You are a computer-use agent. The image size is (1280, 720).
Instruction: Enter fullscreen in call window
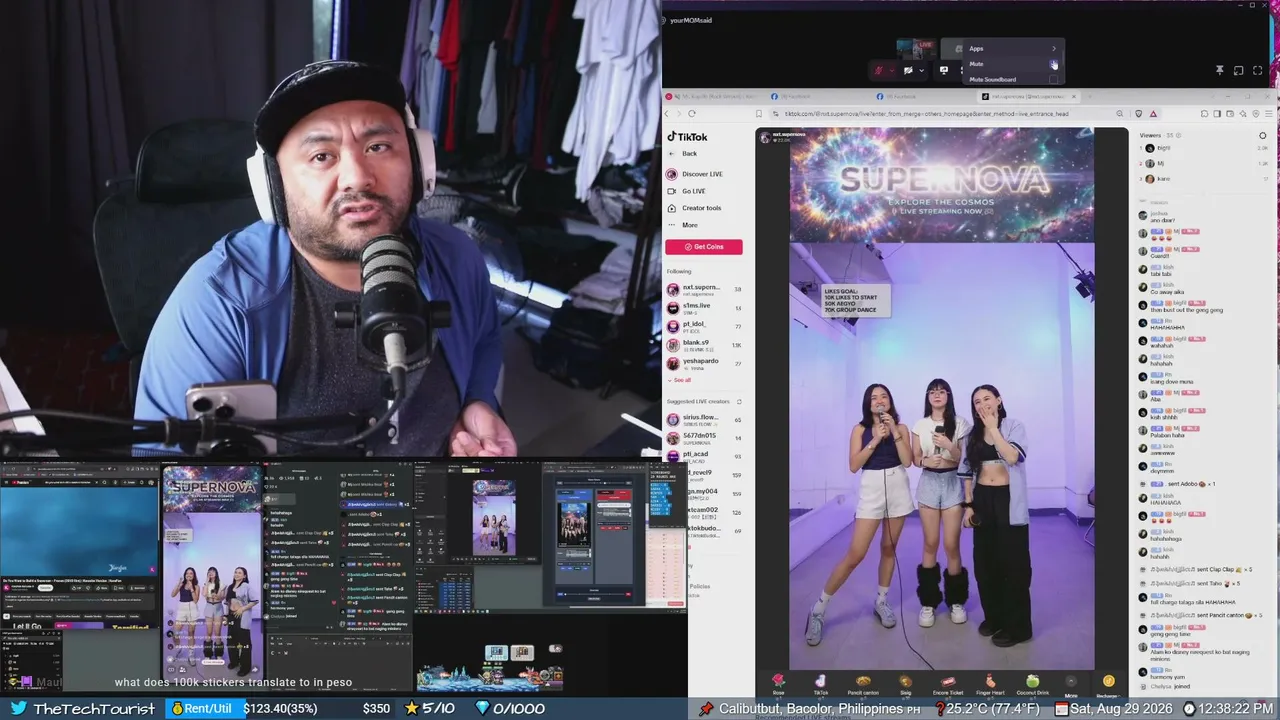click(1258, 70)
